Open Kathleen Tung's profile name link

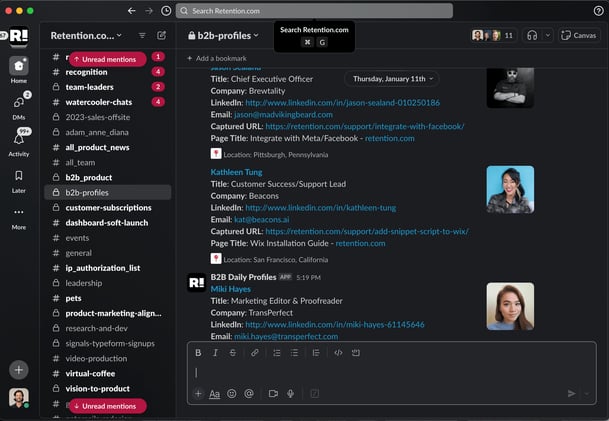click(x=236, y=172)
